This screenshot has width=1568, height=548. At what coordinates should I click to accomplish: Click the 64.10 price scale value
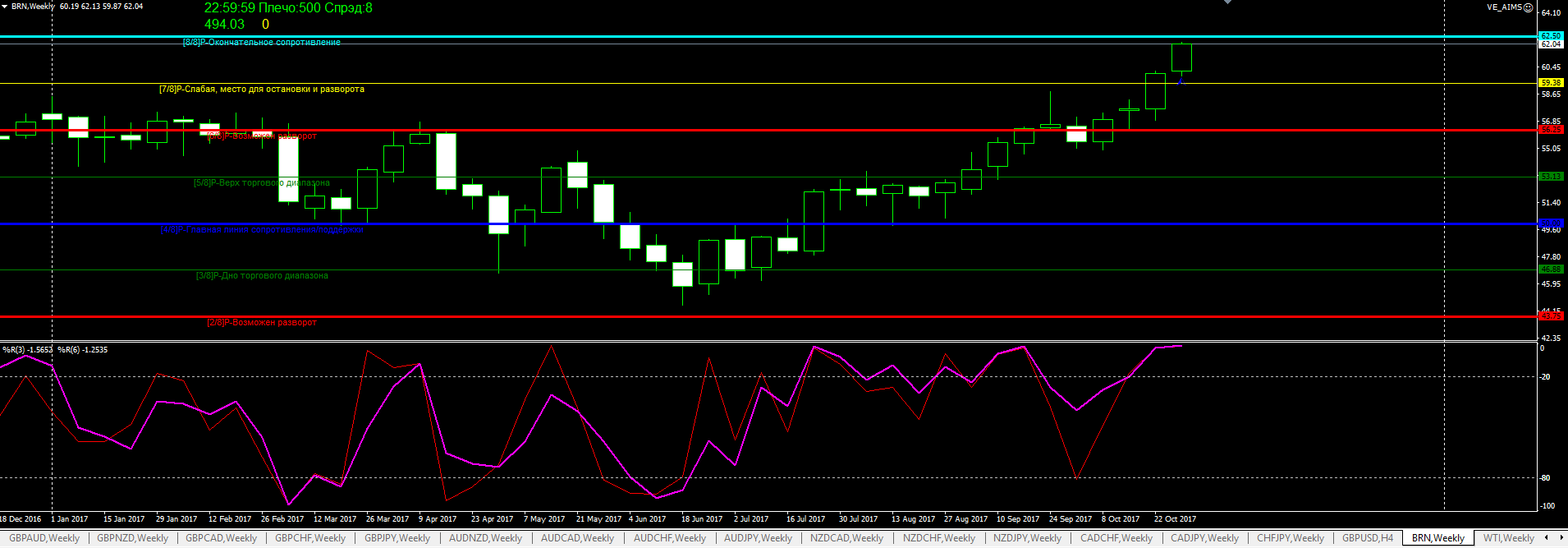coord(1551,13)
